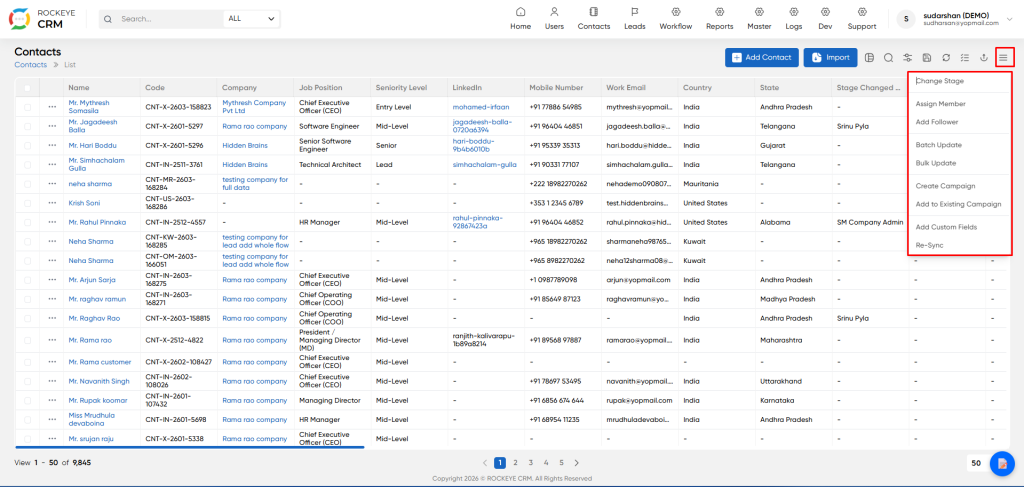Tick the checkbox for Mr. Navanith Singh
This screenshot has height=487, width=1024.
(27, 381)
